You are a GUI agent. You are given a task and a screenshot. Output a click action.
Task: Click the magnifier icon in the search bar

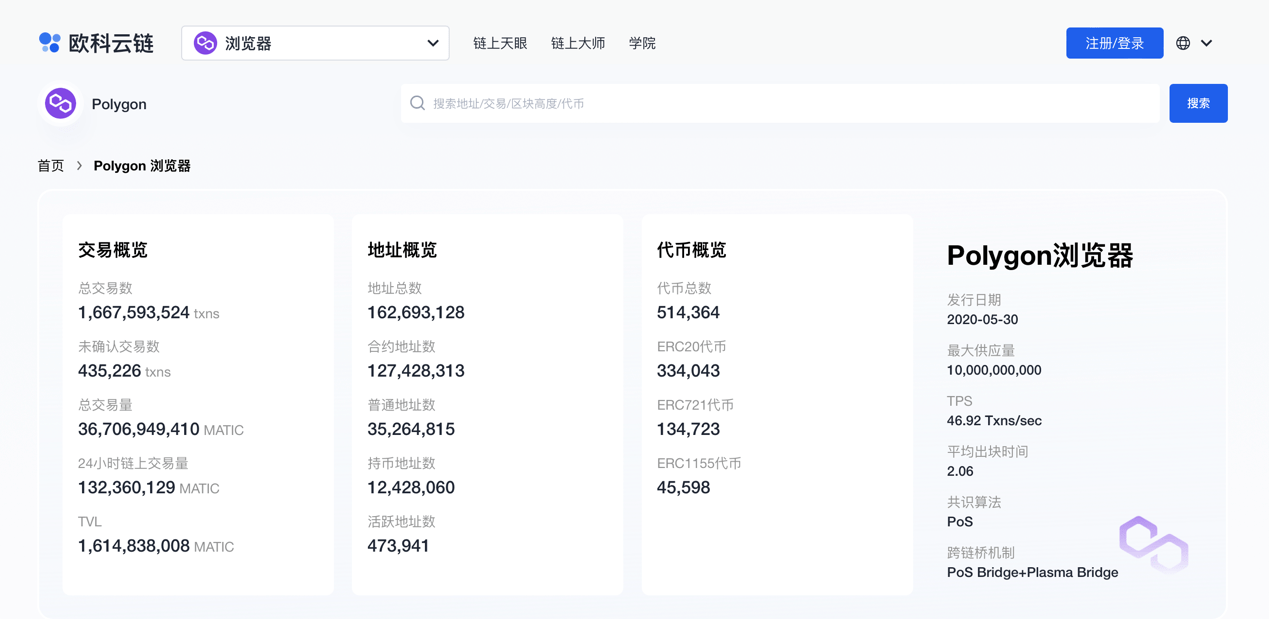pyautogui.click(x=416, y=103)
